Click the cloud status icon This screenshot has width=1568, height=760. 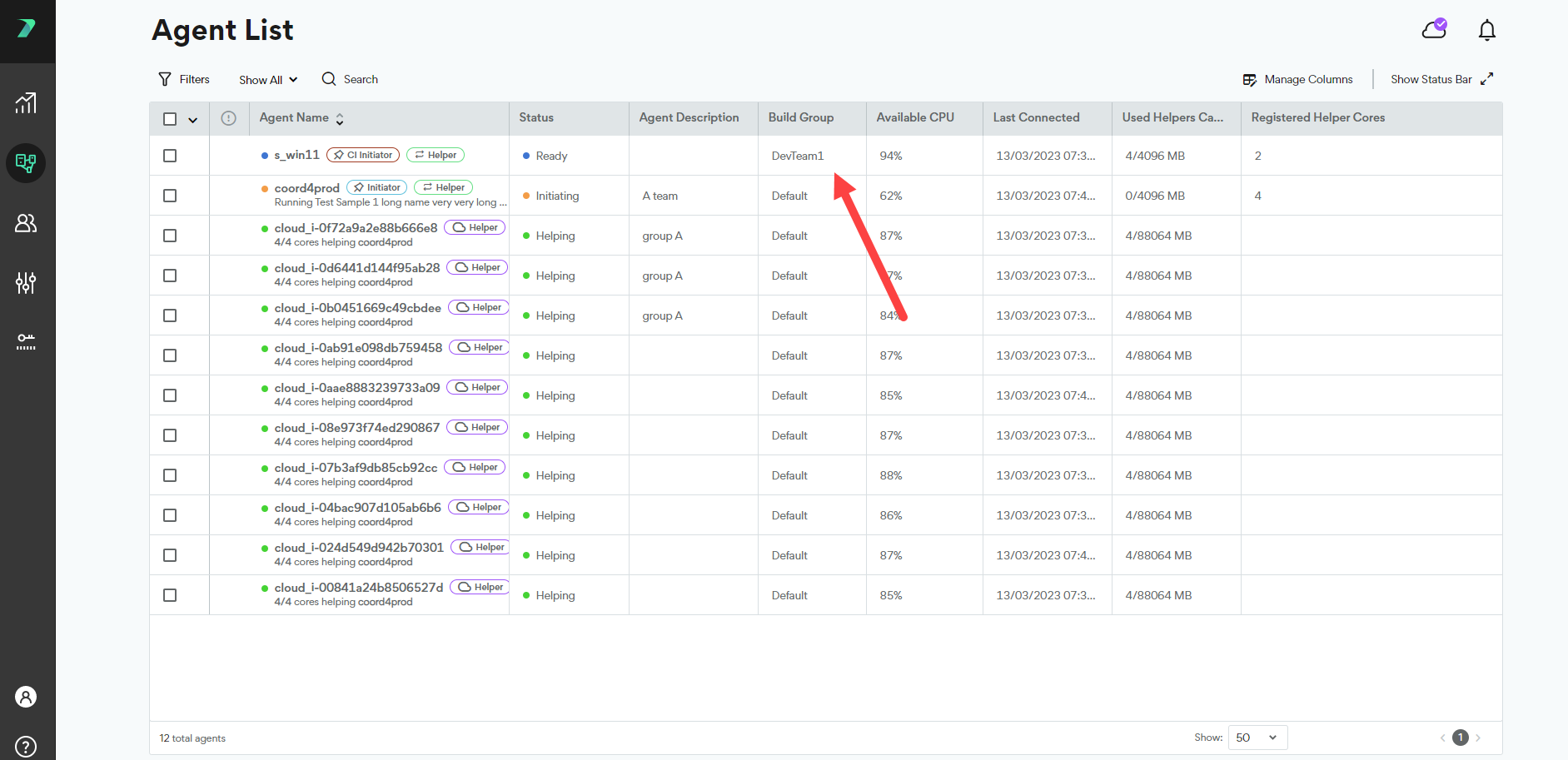1434,30
